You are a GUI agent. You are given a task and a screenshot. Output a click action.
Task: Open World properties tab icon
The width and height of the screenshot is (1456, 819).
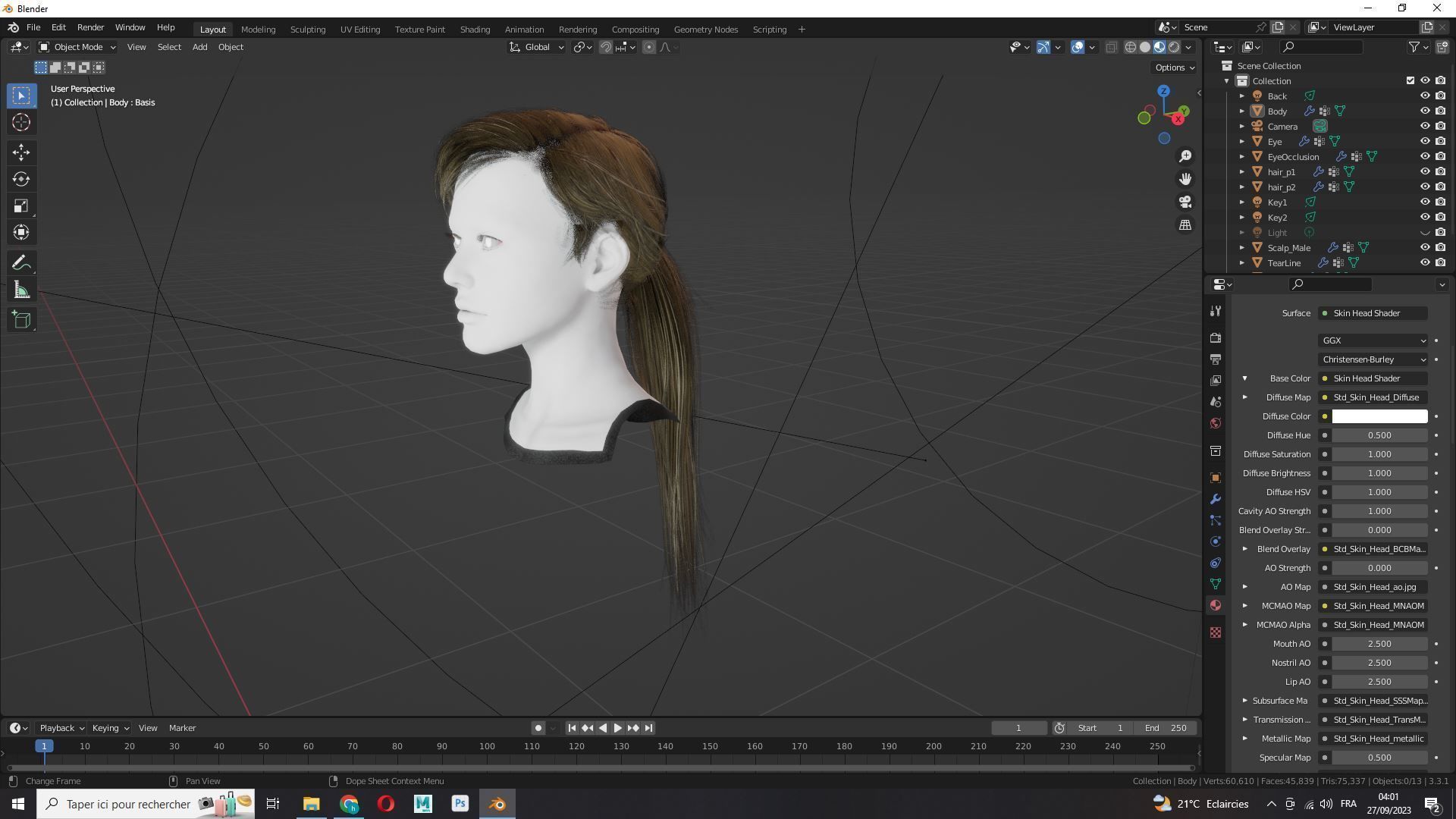tap(1216, 423)
